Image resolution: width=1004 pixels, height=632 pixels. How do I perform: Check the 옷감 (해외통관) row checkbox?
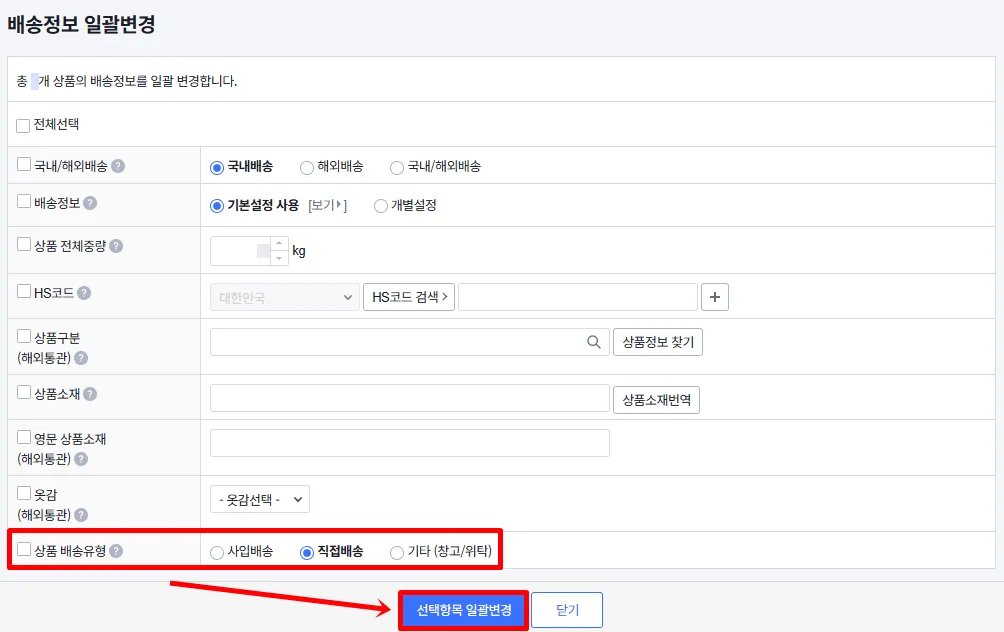click(24, 492)
